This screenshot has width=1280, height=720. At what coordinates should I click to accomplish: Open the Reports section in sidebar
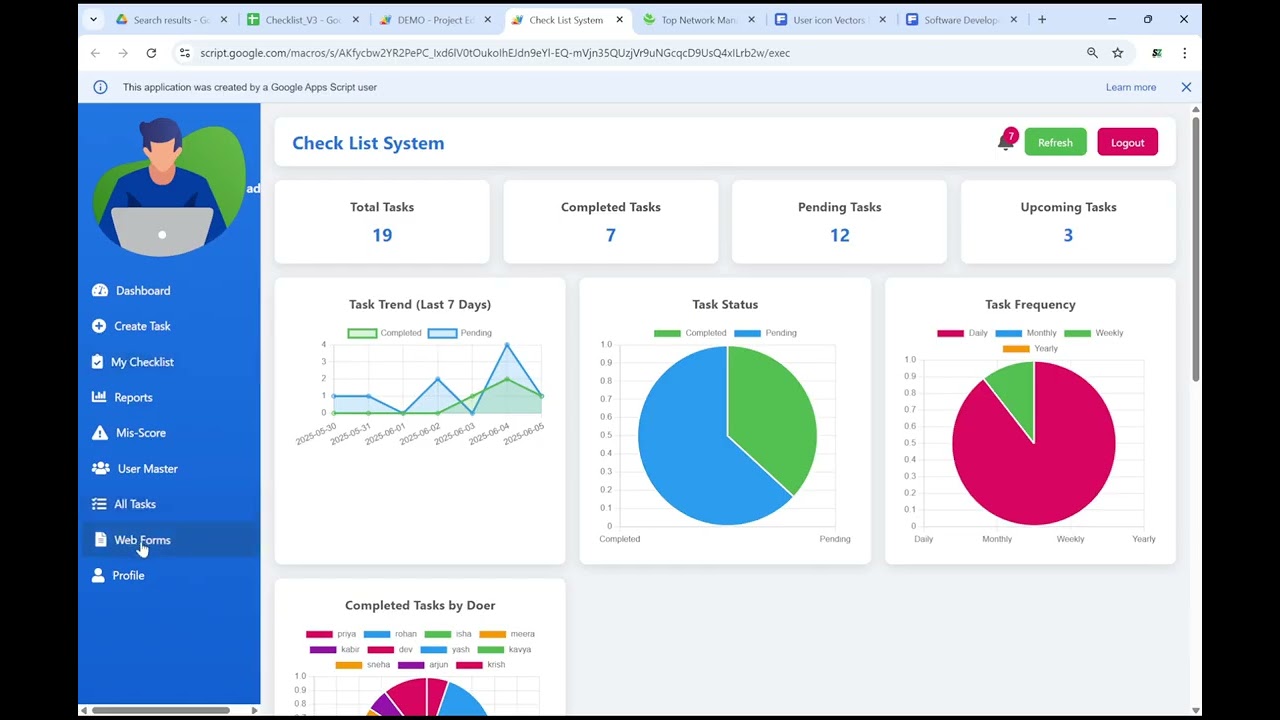[122, 397]
